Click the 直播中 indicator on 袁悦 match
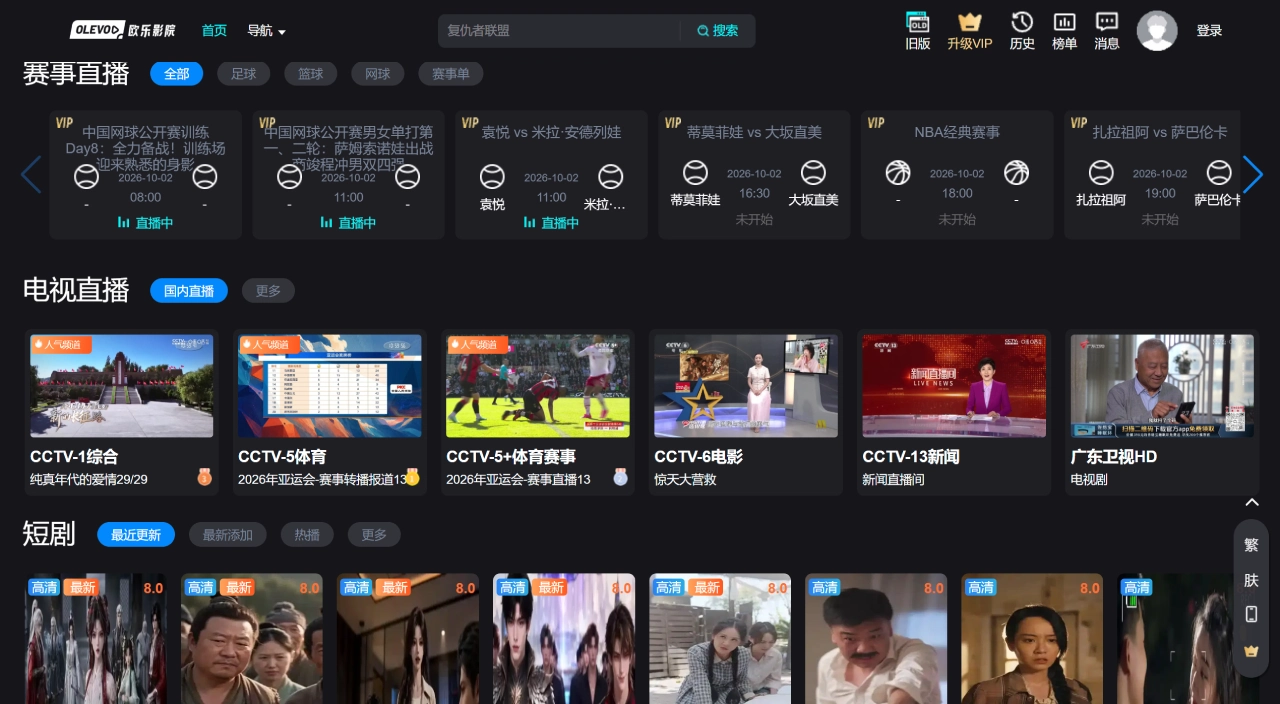The width and height of the screenshot is (1280, 704). point(551,223)
